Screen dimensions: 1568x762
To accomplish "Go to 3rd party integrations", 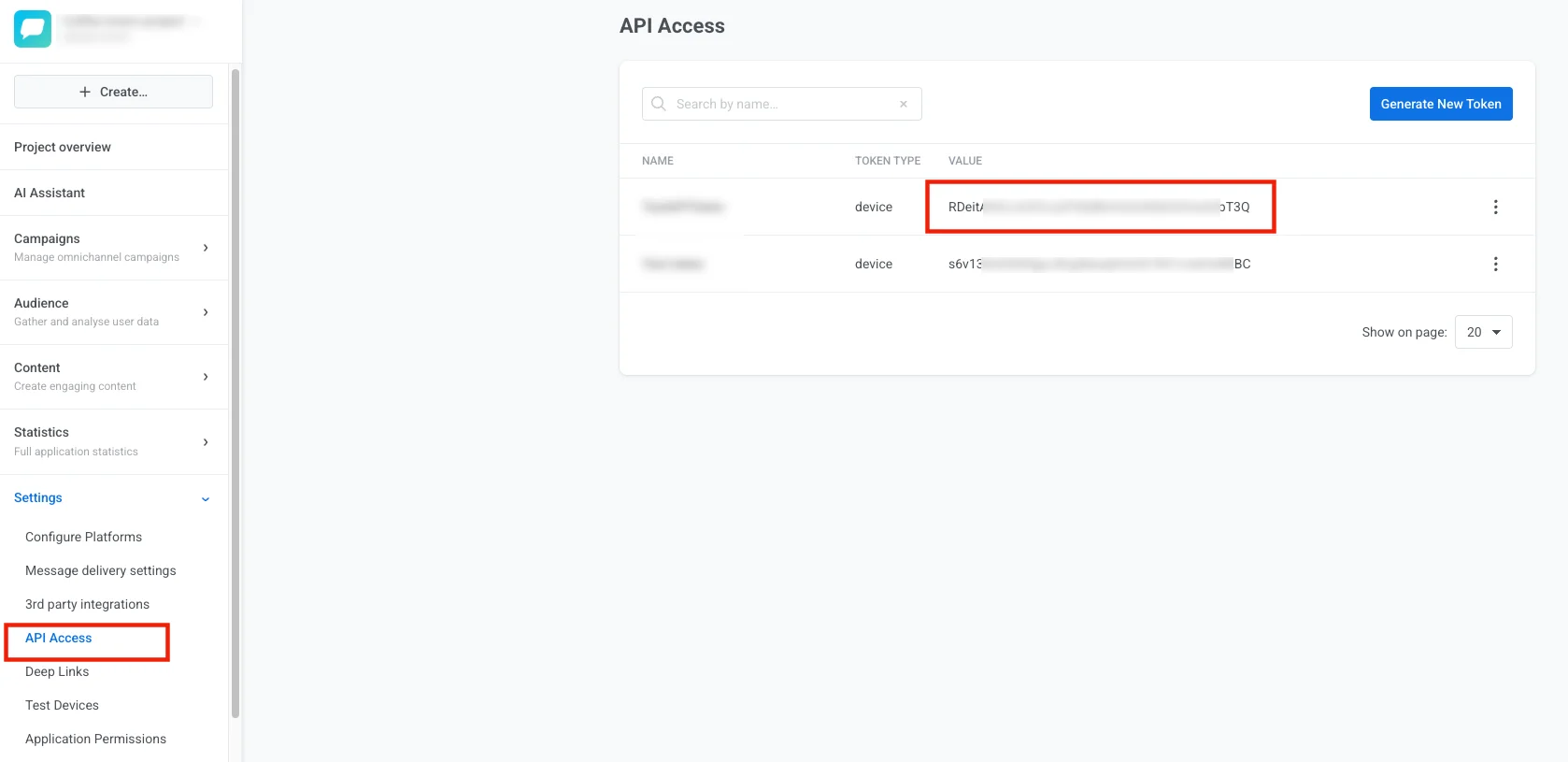I will [x=87, y=604].
